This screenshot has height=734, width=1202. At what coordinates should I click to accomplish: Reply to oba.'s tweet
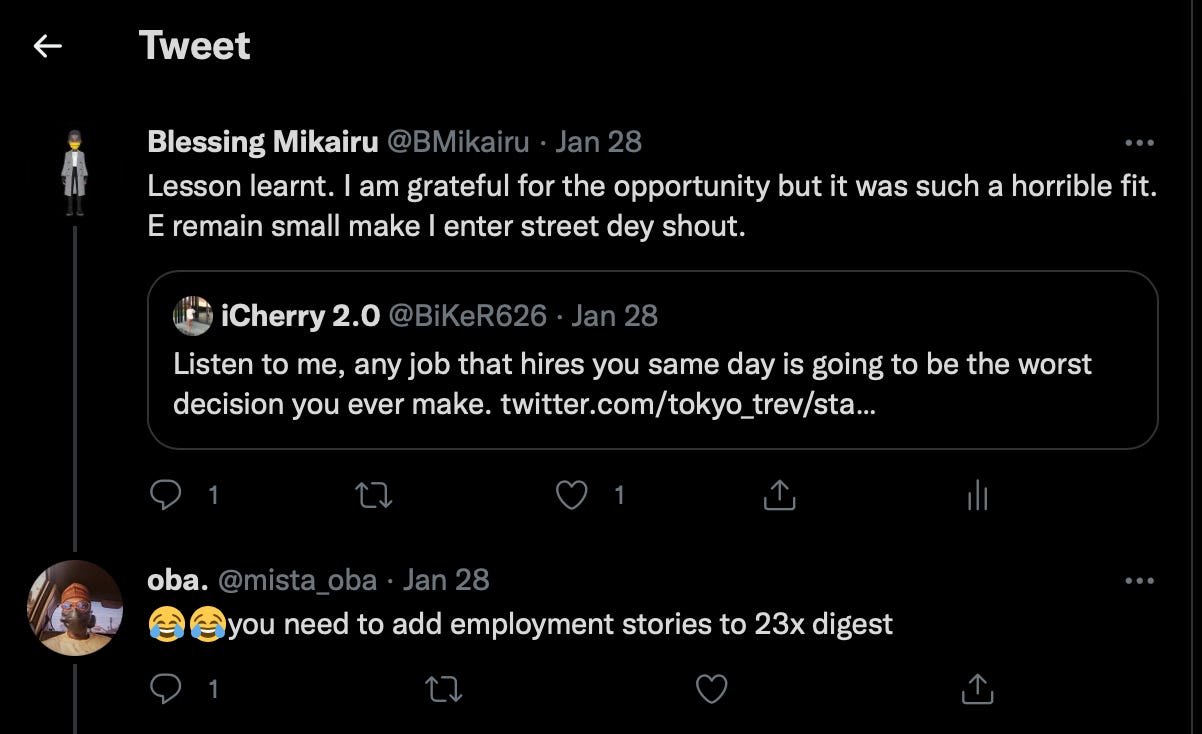point(165,688)
